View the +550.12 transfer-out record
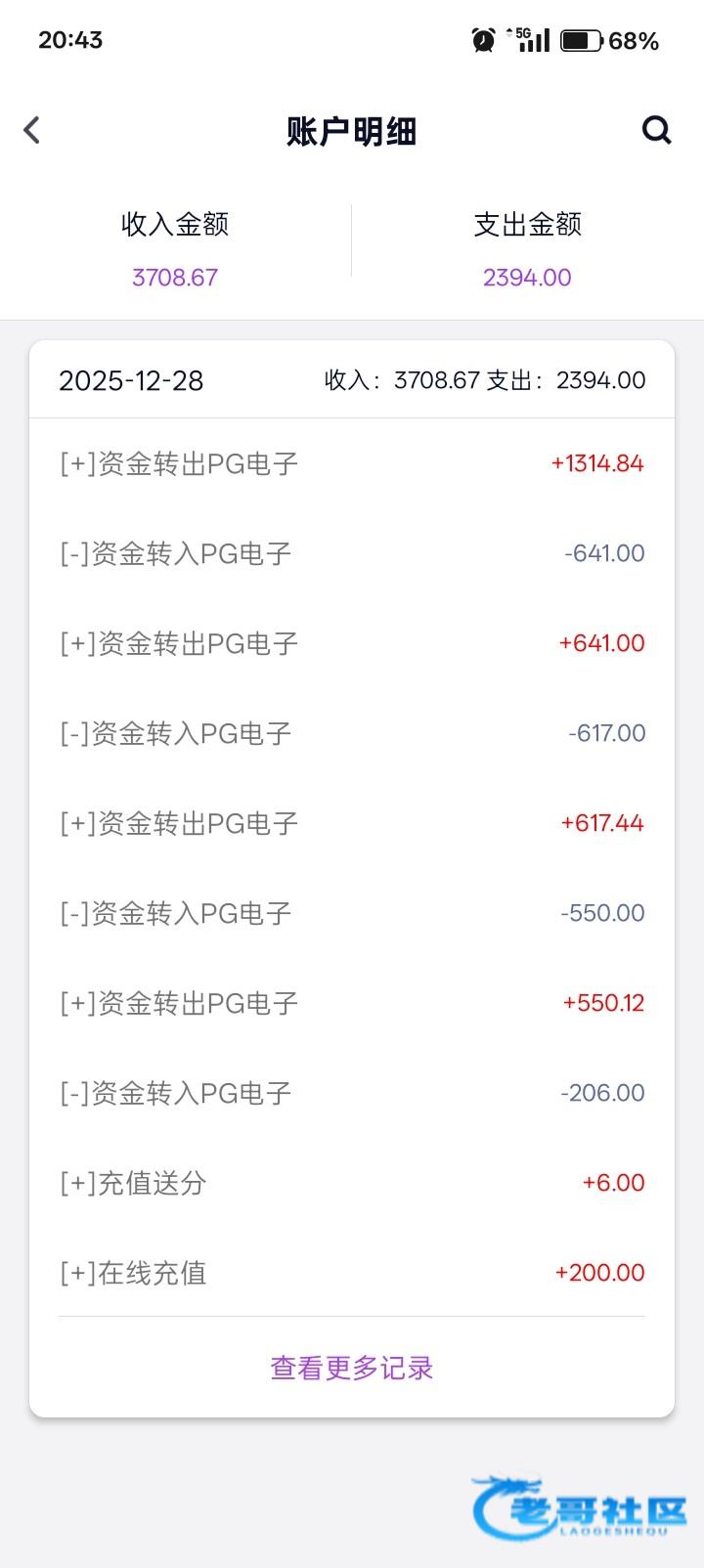The image size is (704, 1568). tap(352, 1003)
